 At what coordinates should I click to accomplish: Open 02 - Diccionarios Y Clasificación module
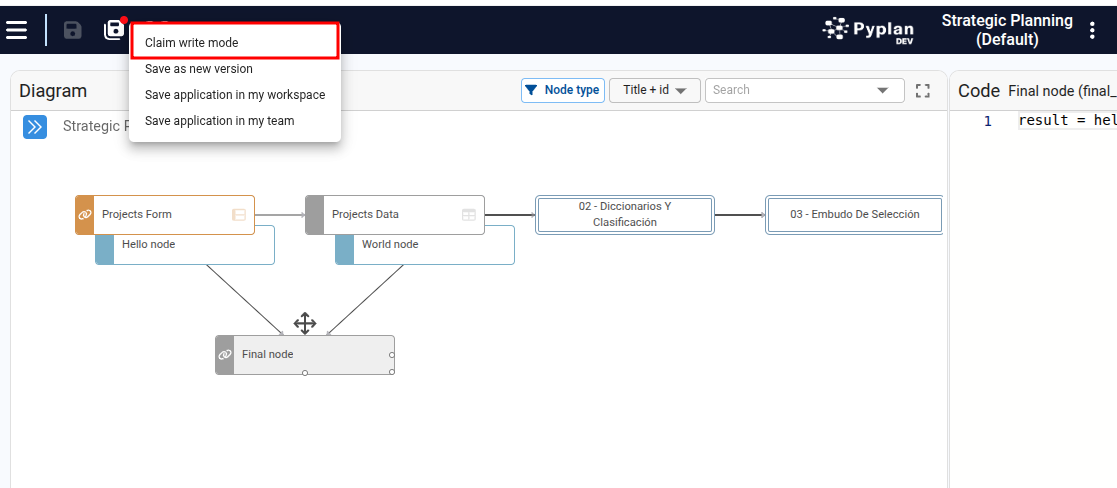[x=625, y=214]
